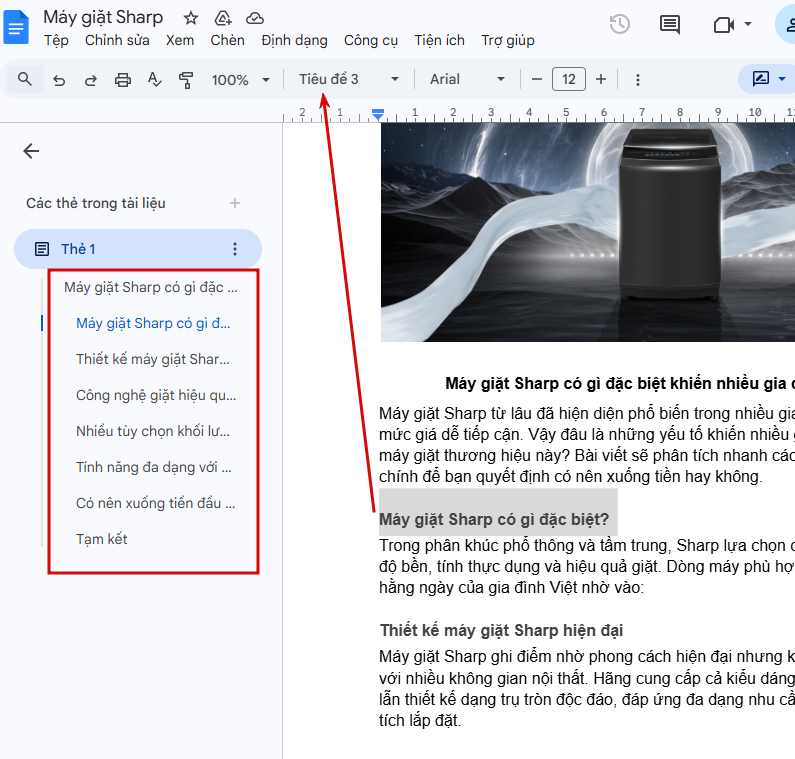Increase font size with plus button
Screen dimensions: 795x759
pyautogui.click(x=601, y=79)
